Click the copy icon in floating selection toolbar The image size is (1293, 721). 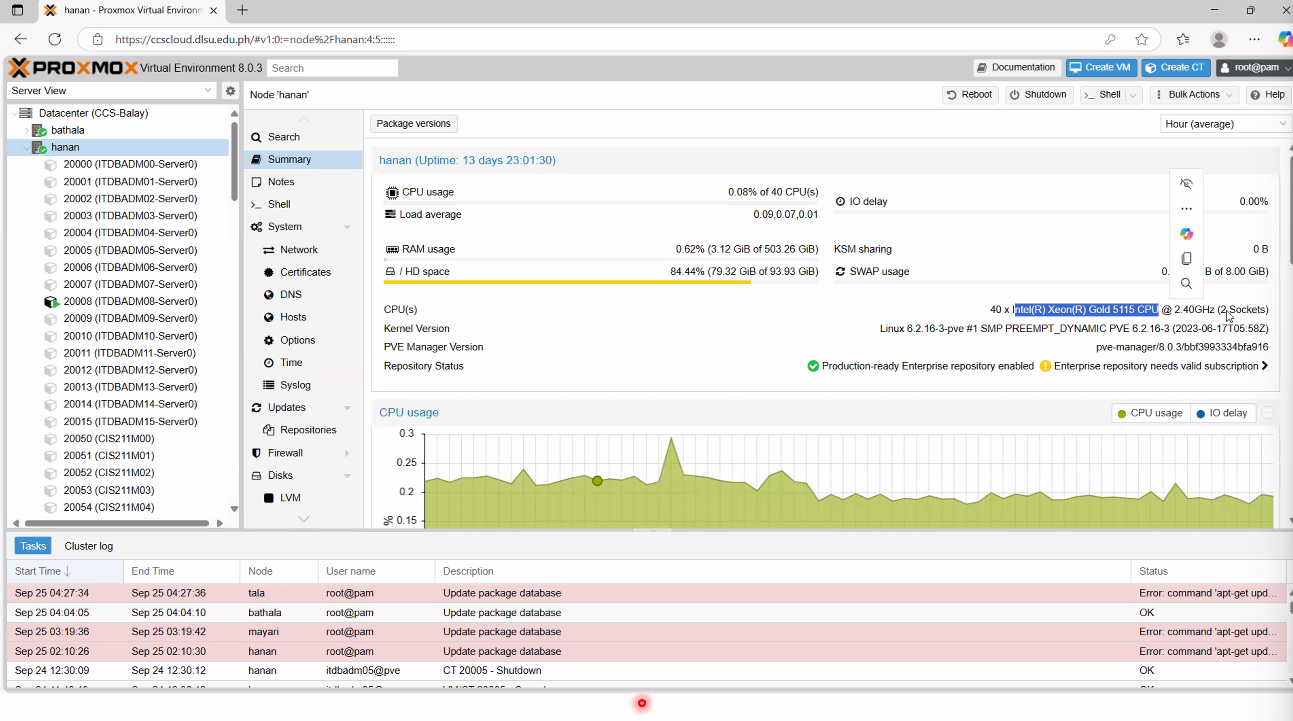coord(1186,258)
